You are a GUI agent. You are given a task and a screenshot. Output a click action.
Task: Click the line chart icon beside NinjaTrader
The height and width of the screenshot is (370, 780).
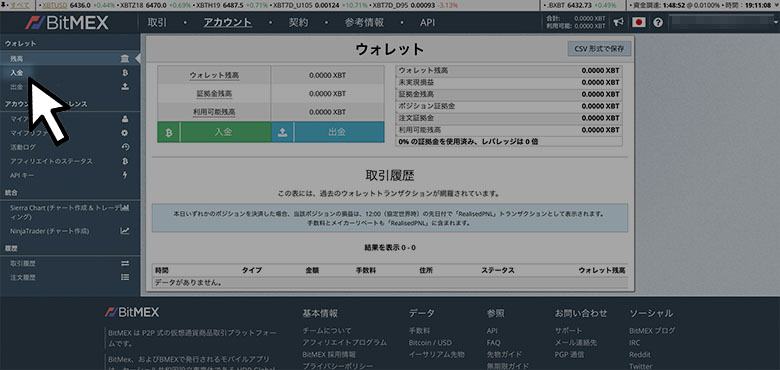pos(125,231)
